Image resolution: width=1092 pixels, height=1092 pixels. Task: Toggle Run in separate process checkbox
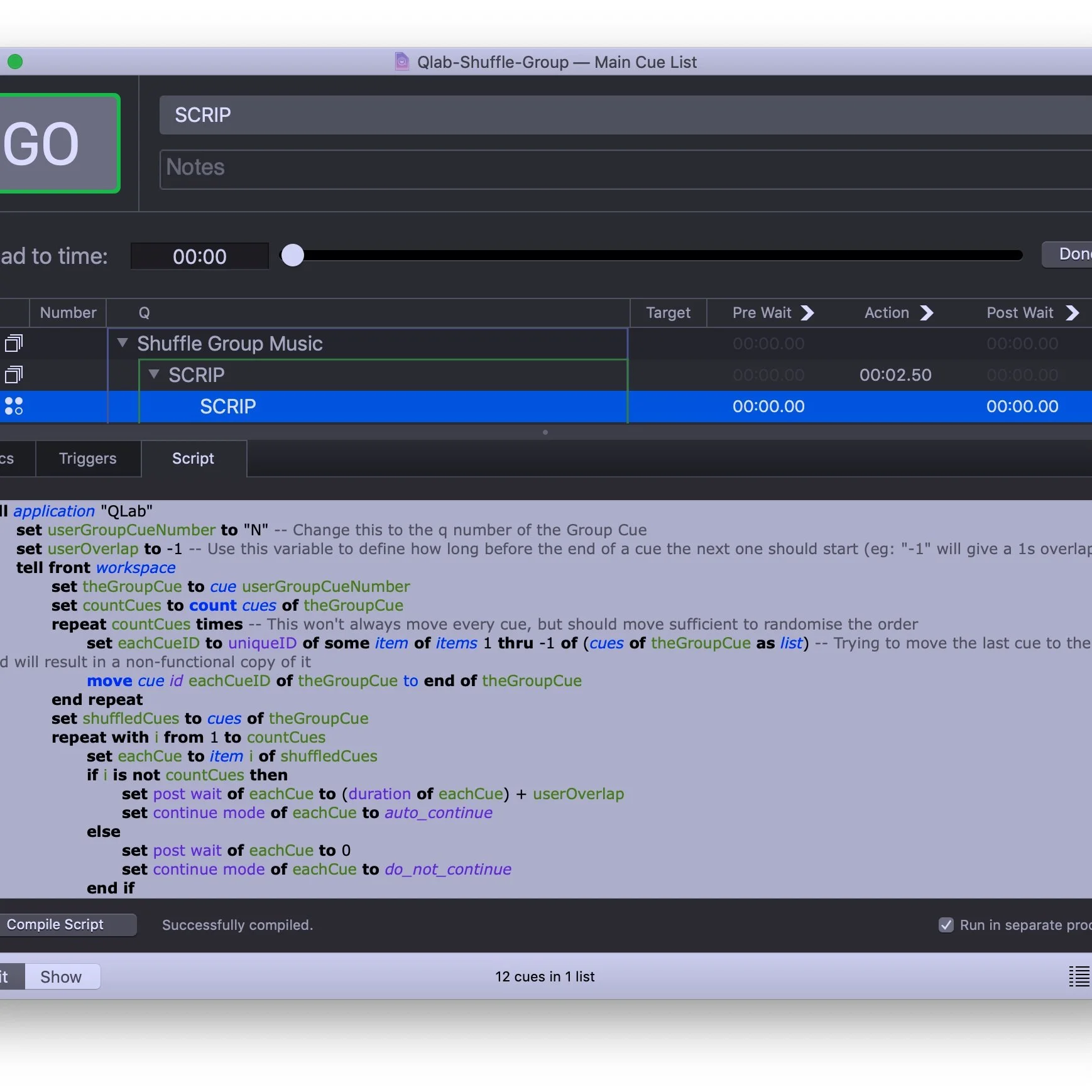946,925
